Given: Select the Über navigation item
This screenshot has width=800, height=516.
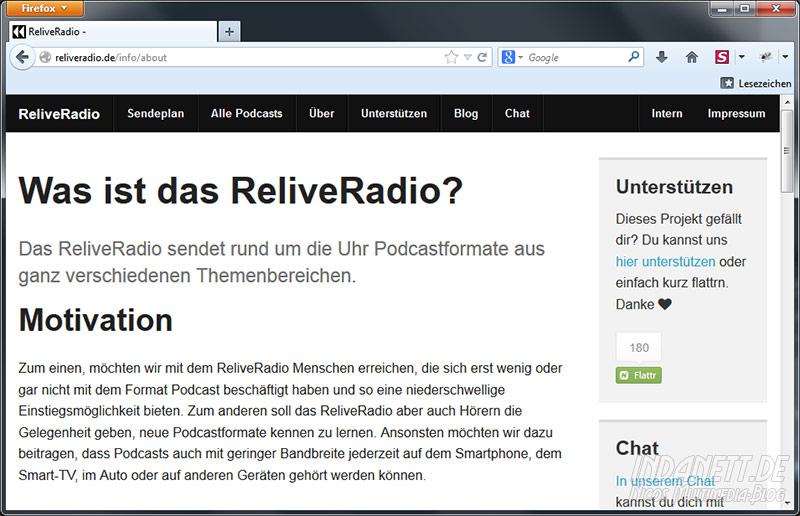Looking at the screenshot, I should click(321, 113).
